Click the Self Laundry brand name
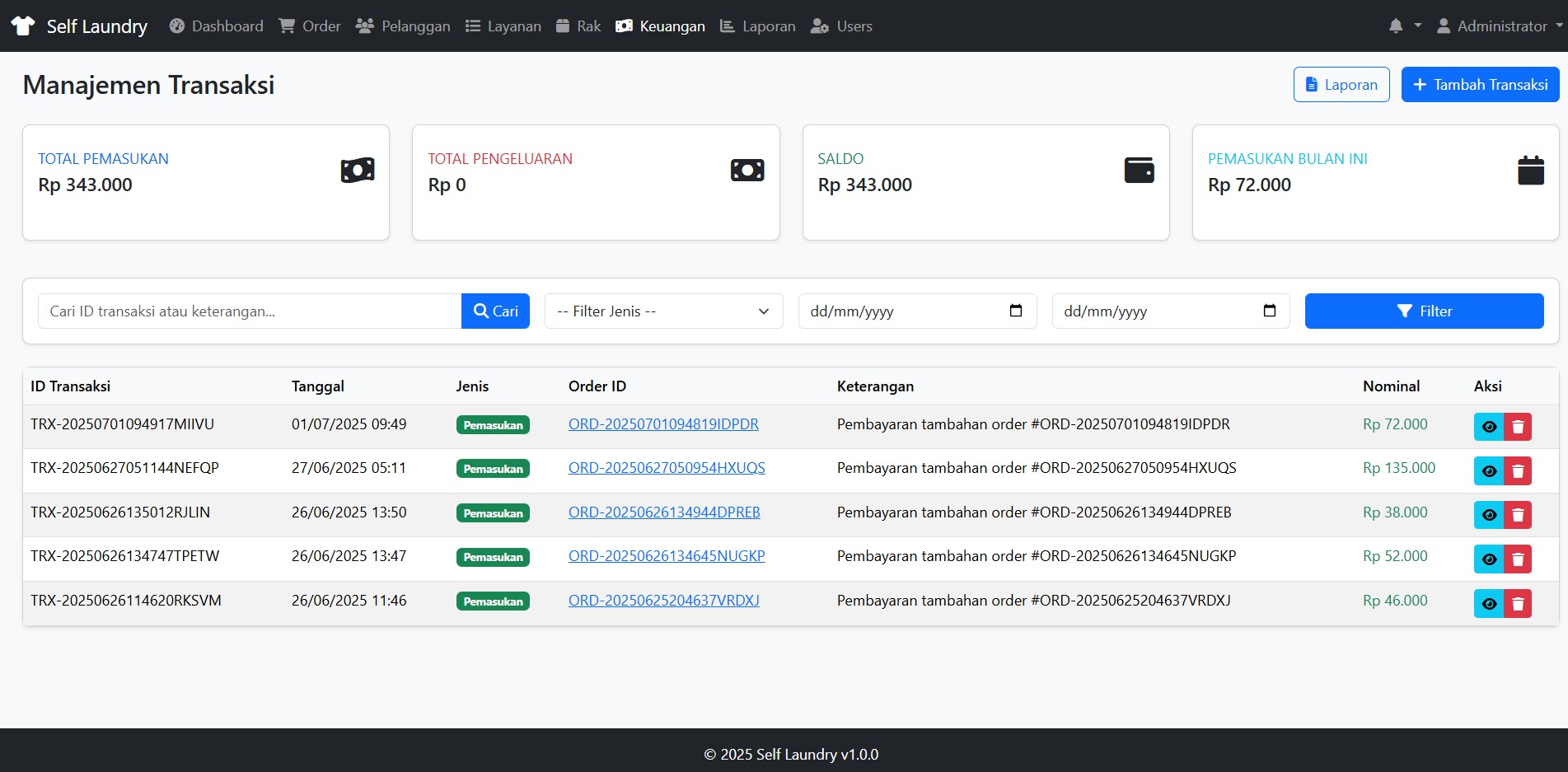The height and width of the screenshot is (772, 1568). point(97,26)
